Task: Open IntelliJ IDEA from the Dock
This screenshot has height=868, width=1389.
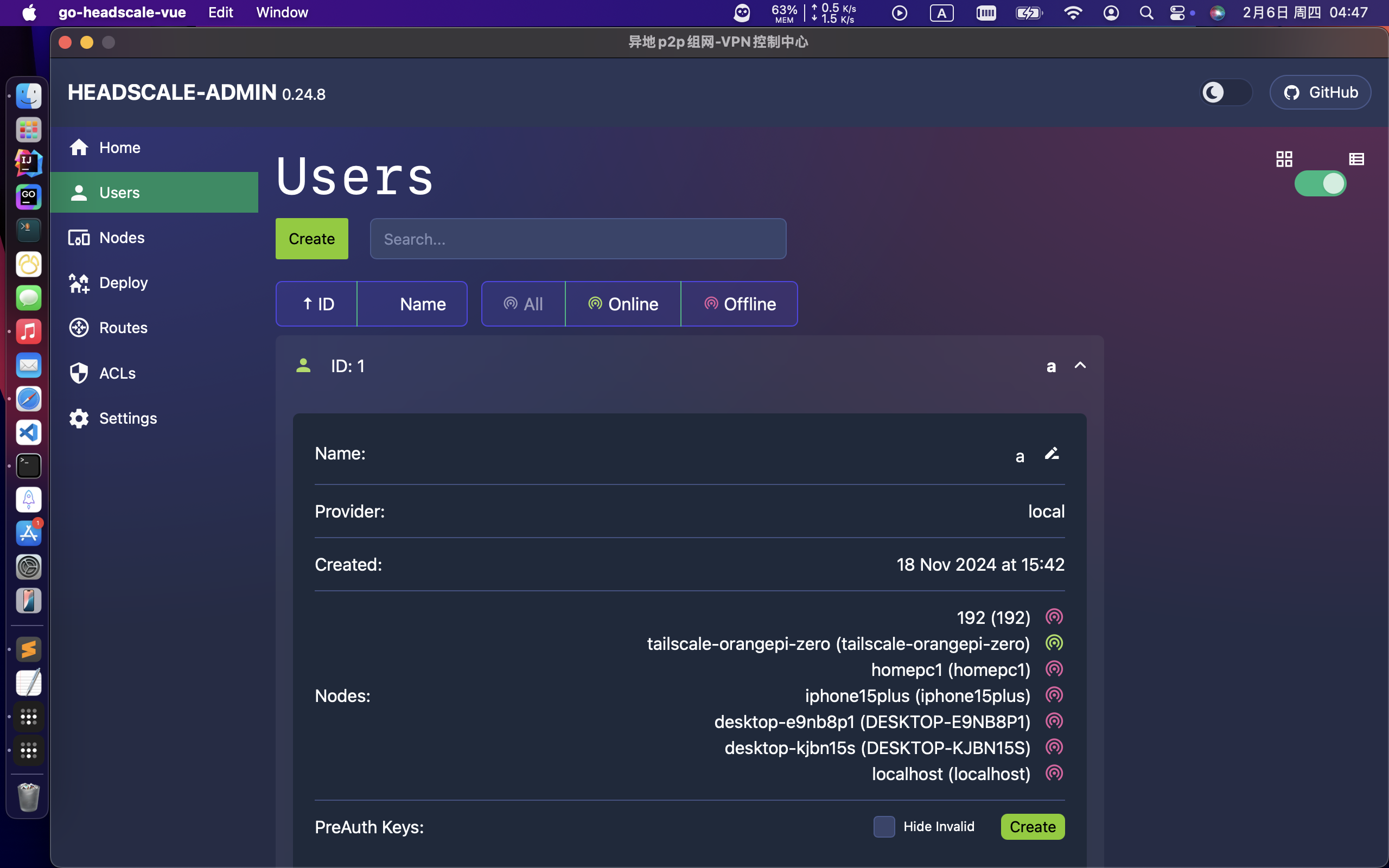Action: coord(29,163)
